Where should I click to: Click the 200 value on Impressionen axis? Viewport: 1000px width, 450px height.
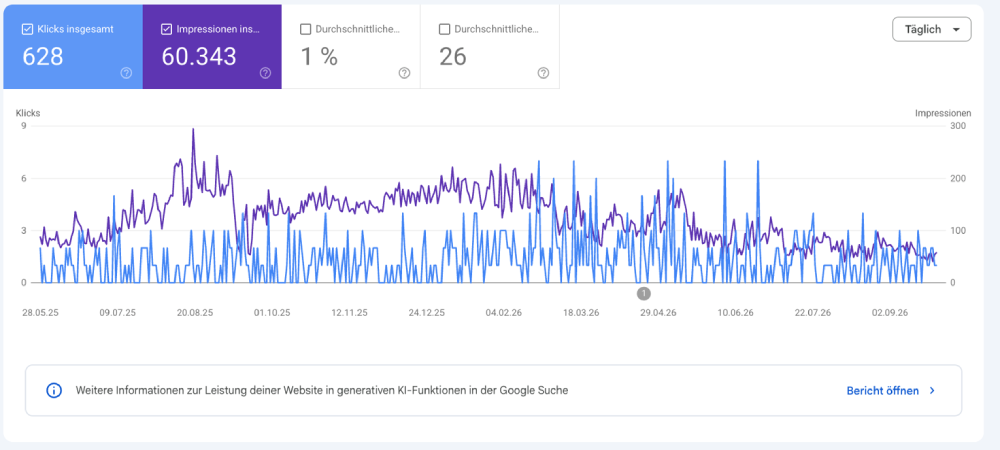click(x=959, y=178)
